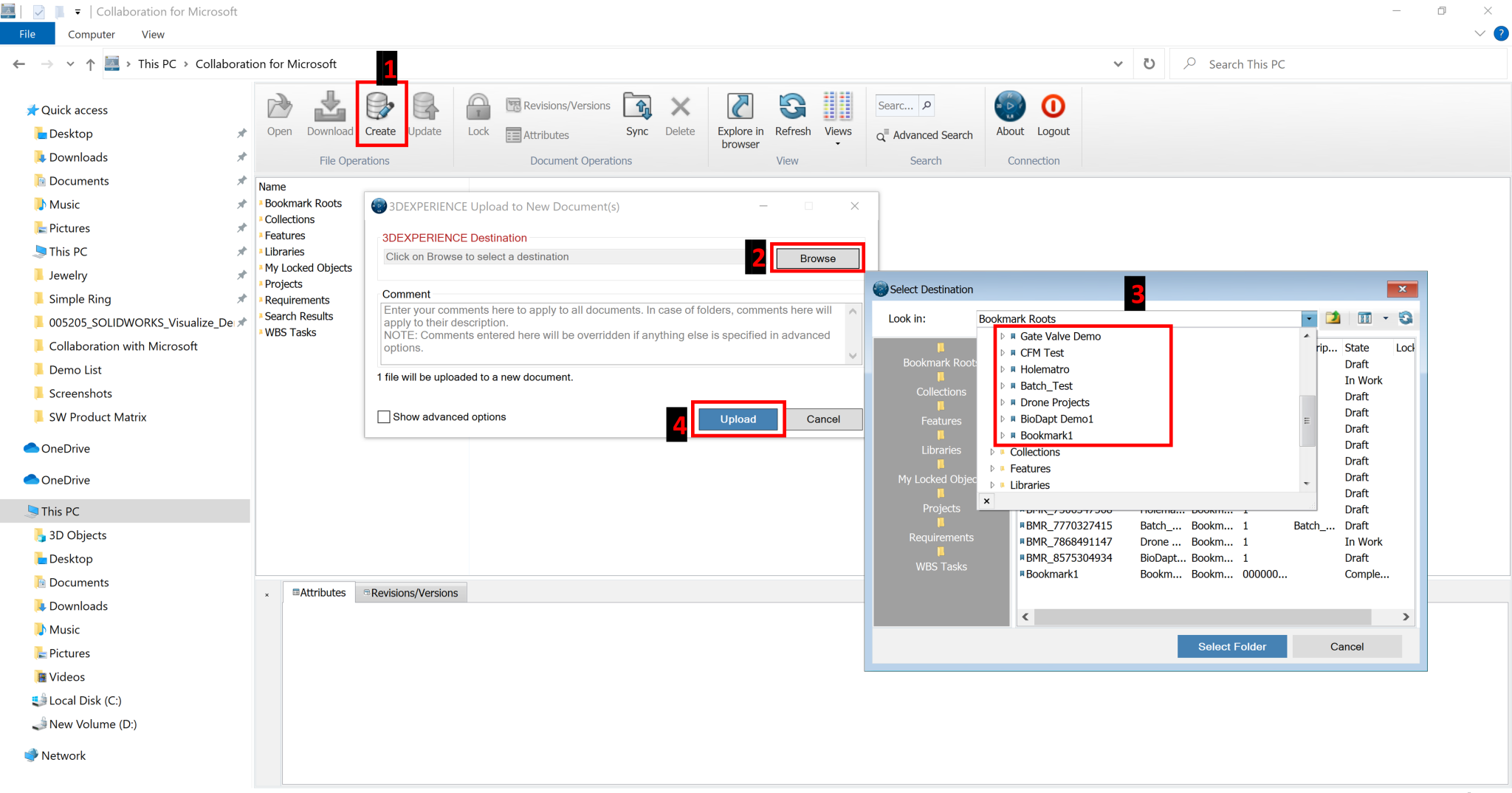Viewport: 1512px width, 793px height.
Task: Select Local Disk (C:) in navigation pane
Action: pyautogui.click(x=85, y=701)
